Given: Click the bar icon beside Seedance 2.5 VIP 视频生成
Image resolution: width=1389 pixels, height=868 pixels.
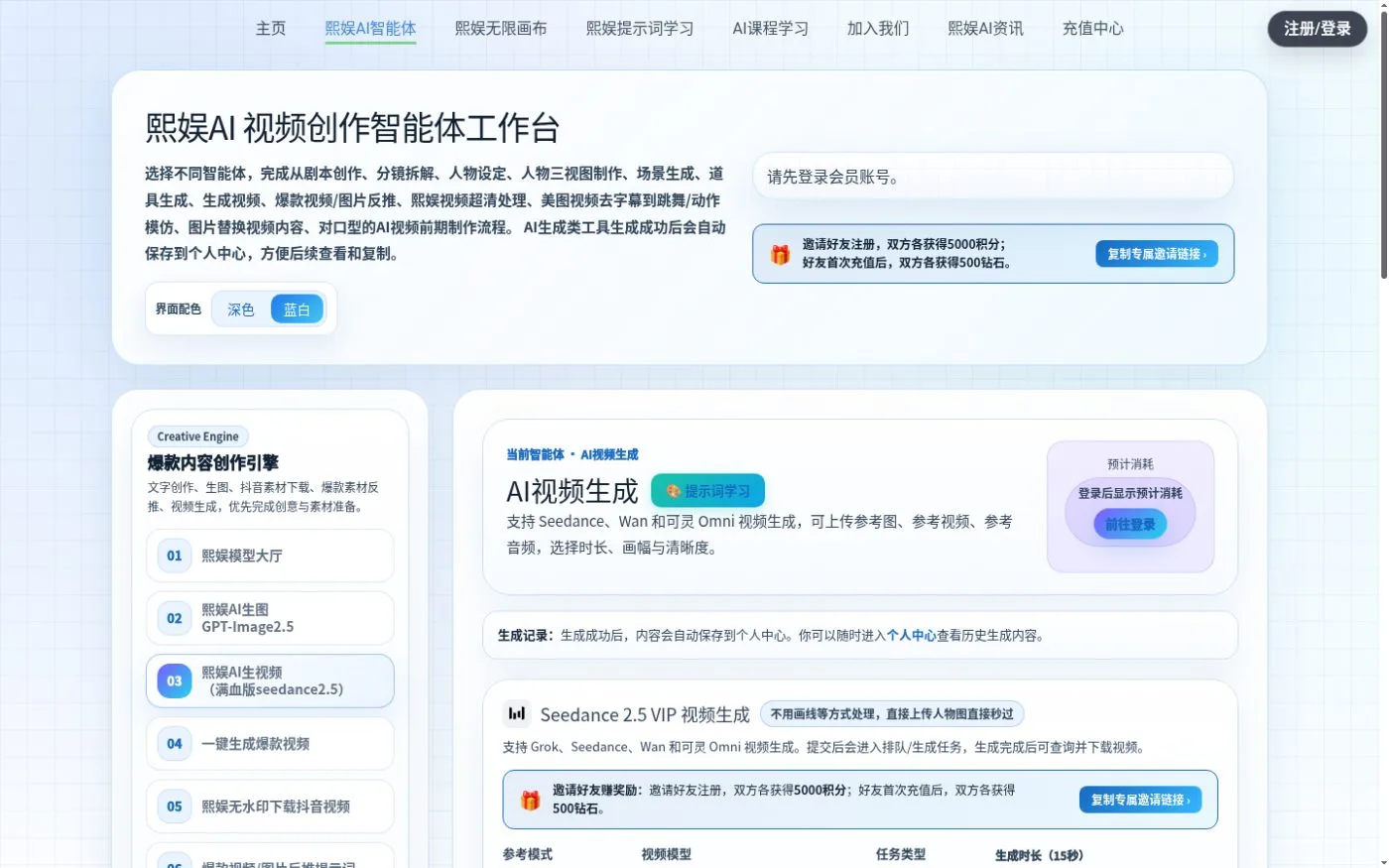Looking at the screenshot, I should (517, 713).
